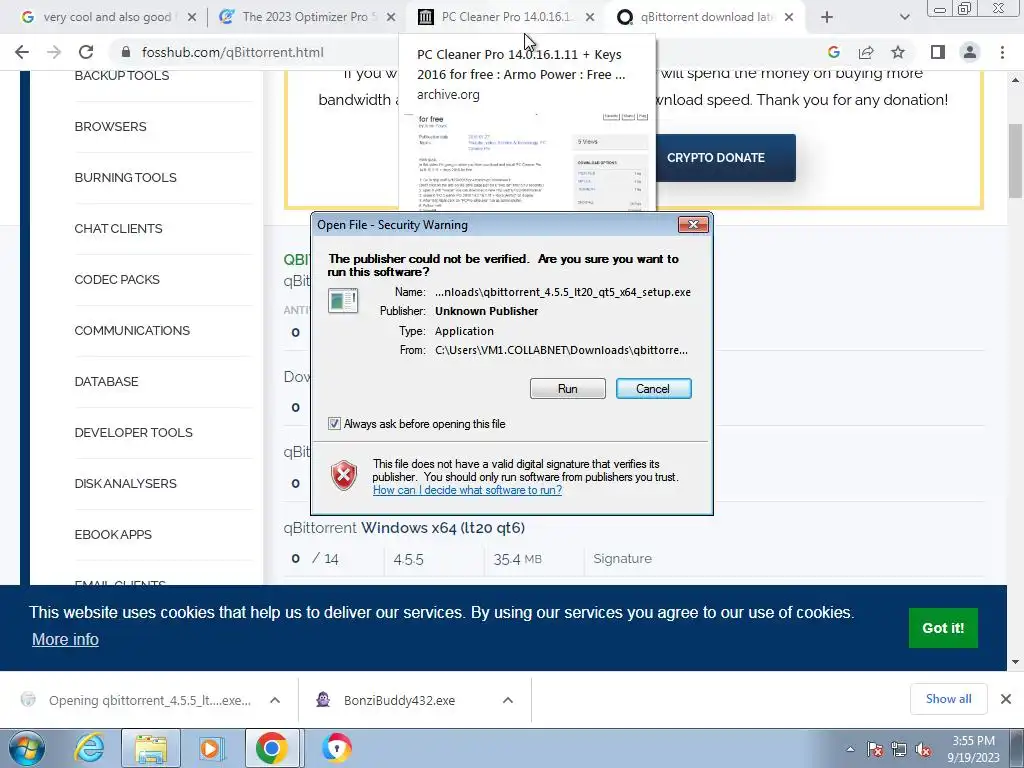Click Show all downloads button
Viewport: 1024px width, 768px height.
click(948, 699)
